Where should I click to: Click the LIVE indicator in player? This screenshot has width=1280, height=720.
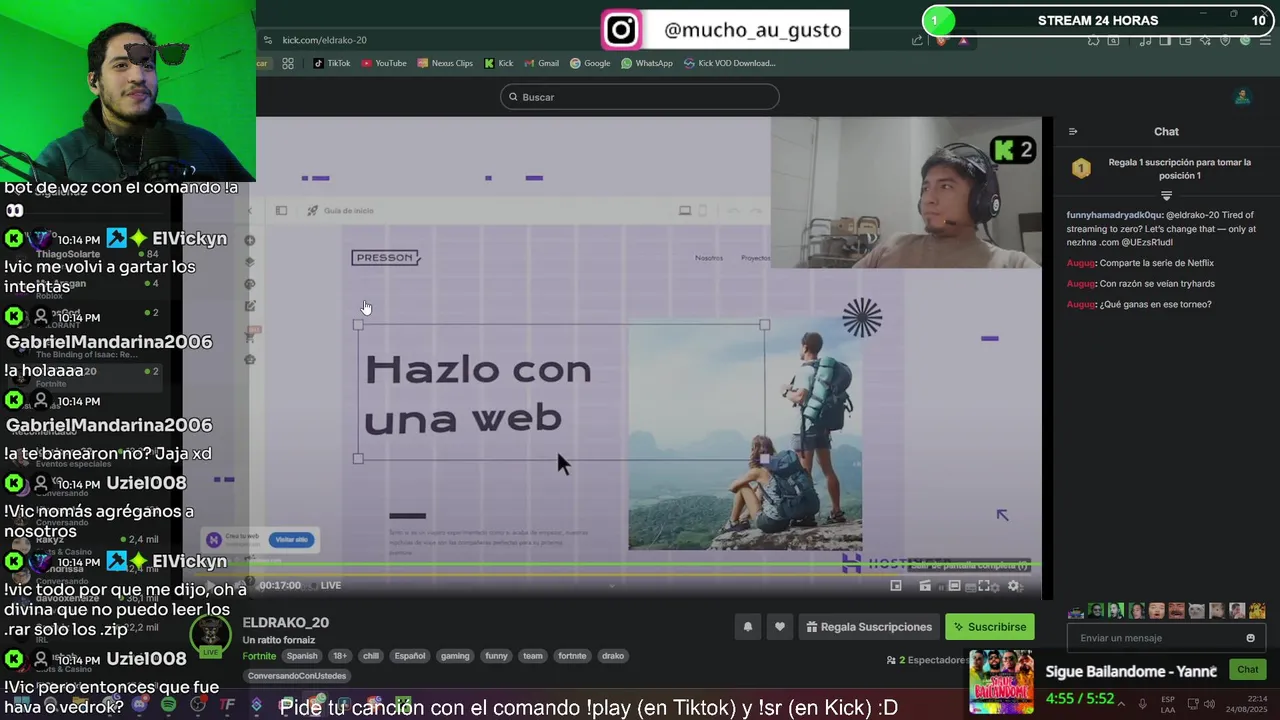(x=326, y=585)
